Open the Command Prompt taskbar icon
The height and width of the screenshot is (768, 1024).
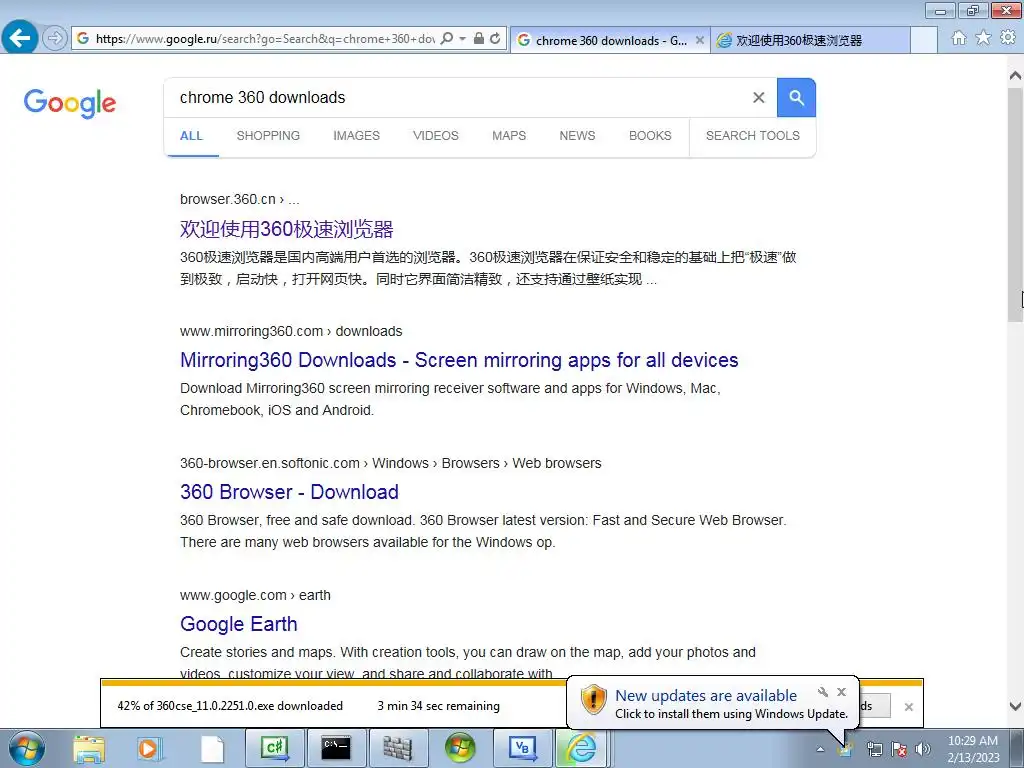[x=336, y=748]
